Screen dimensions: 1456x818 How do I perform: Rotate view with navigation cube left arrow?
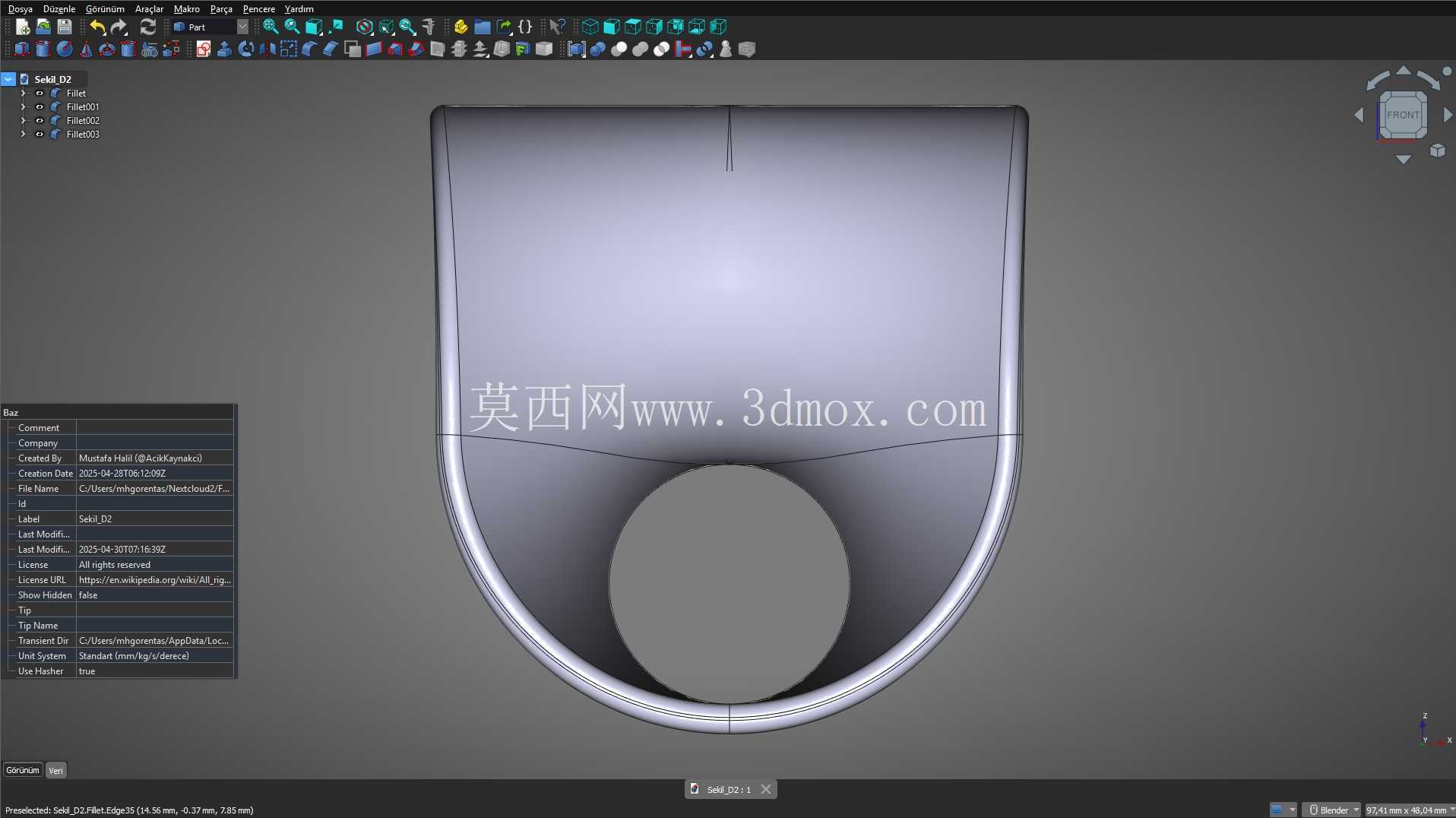point(1359,115)
